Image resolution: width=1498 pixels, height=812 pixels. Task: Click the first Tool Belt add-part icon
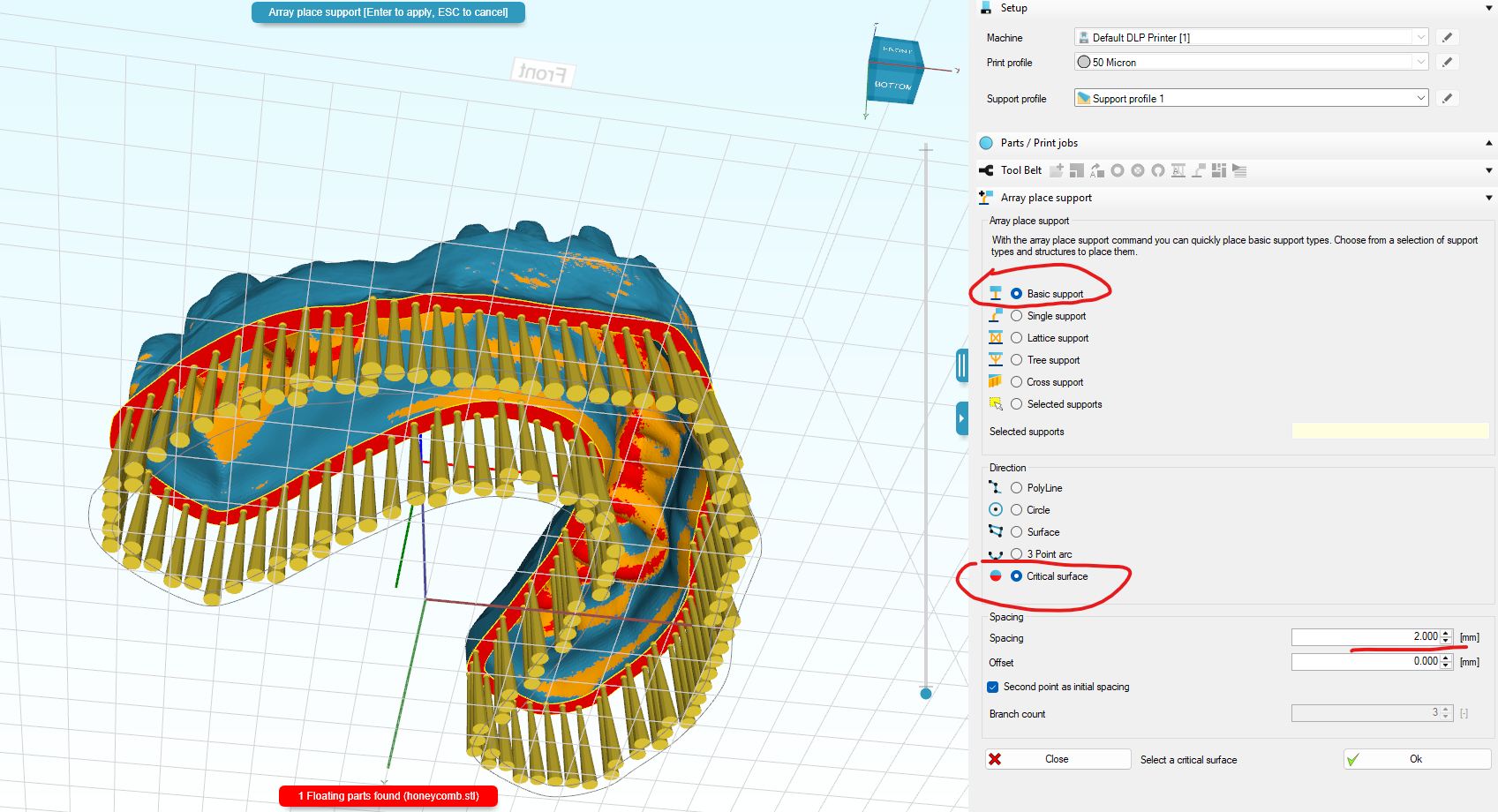click(x=1057, y=170)
